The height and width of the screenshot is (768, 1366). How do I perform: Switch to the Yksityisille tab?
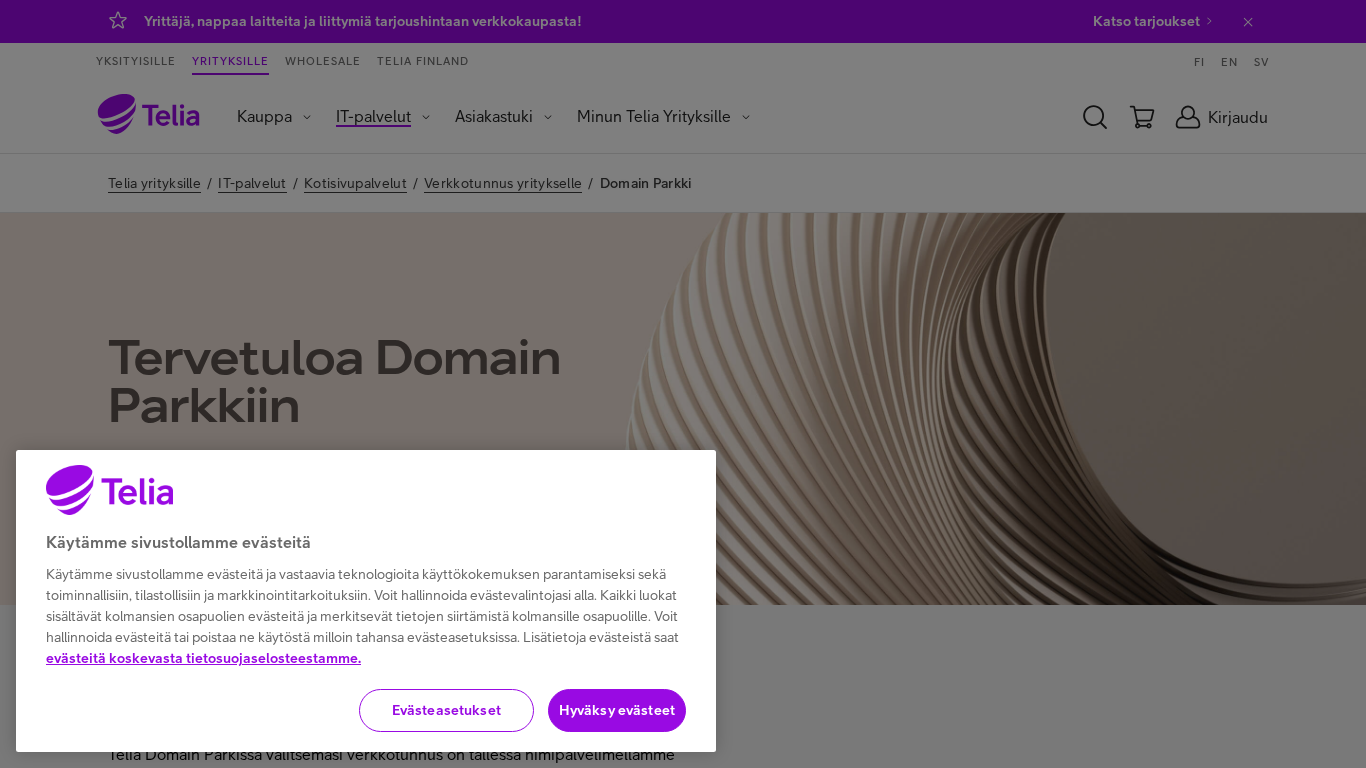point(136,61)
